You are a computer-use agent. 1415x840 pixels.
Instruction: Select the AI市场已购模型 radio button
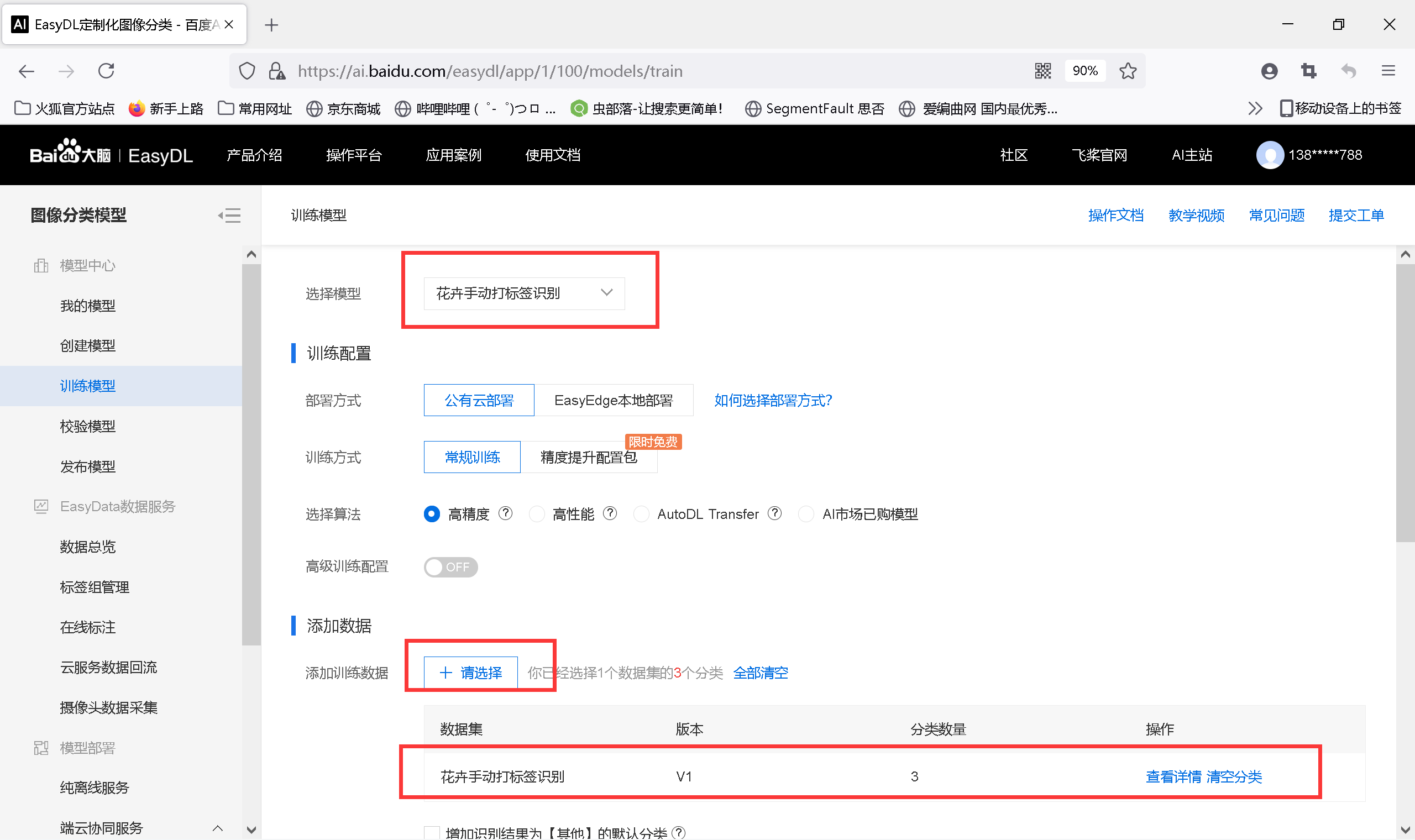806,514
